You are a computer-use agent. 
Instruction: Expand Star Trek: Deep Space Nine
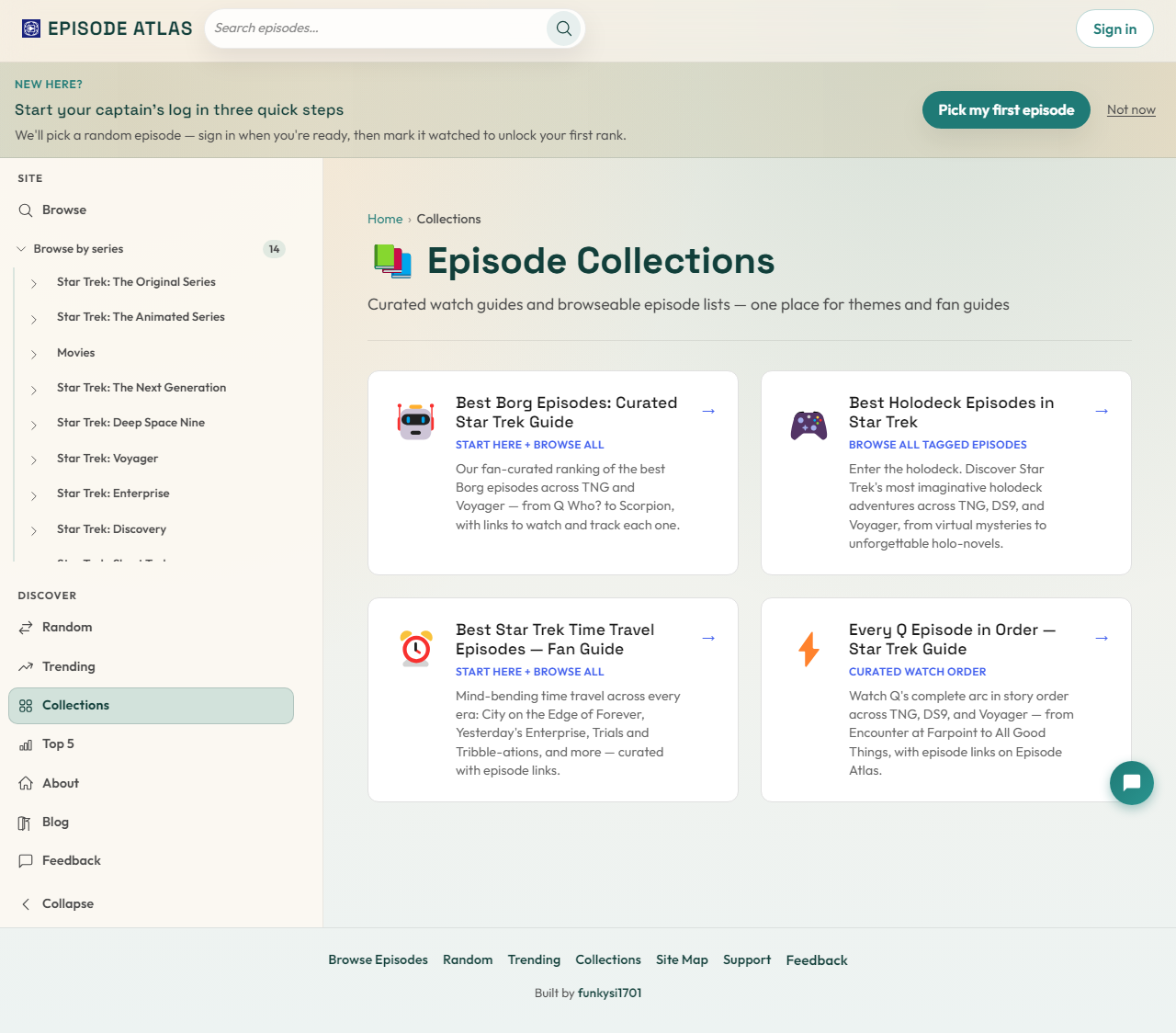tap(34, 424)
